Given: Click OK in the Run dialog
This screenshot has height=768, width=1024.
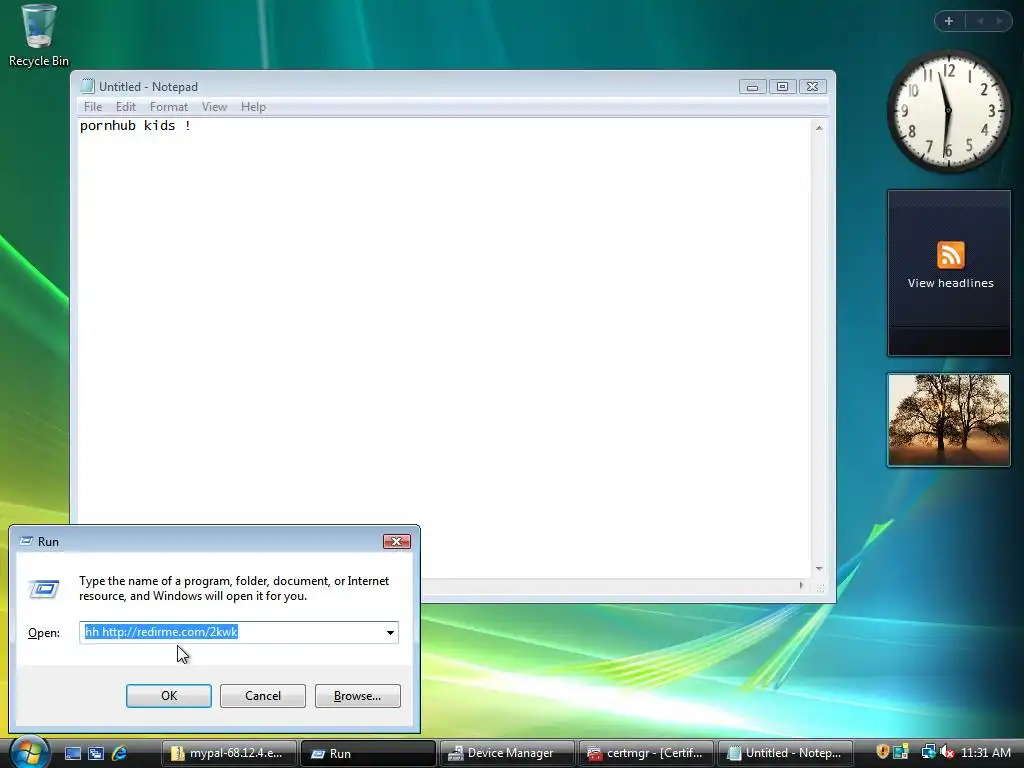Looking at the screenshot, I should [x=168, y=696].
